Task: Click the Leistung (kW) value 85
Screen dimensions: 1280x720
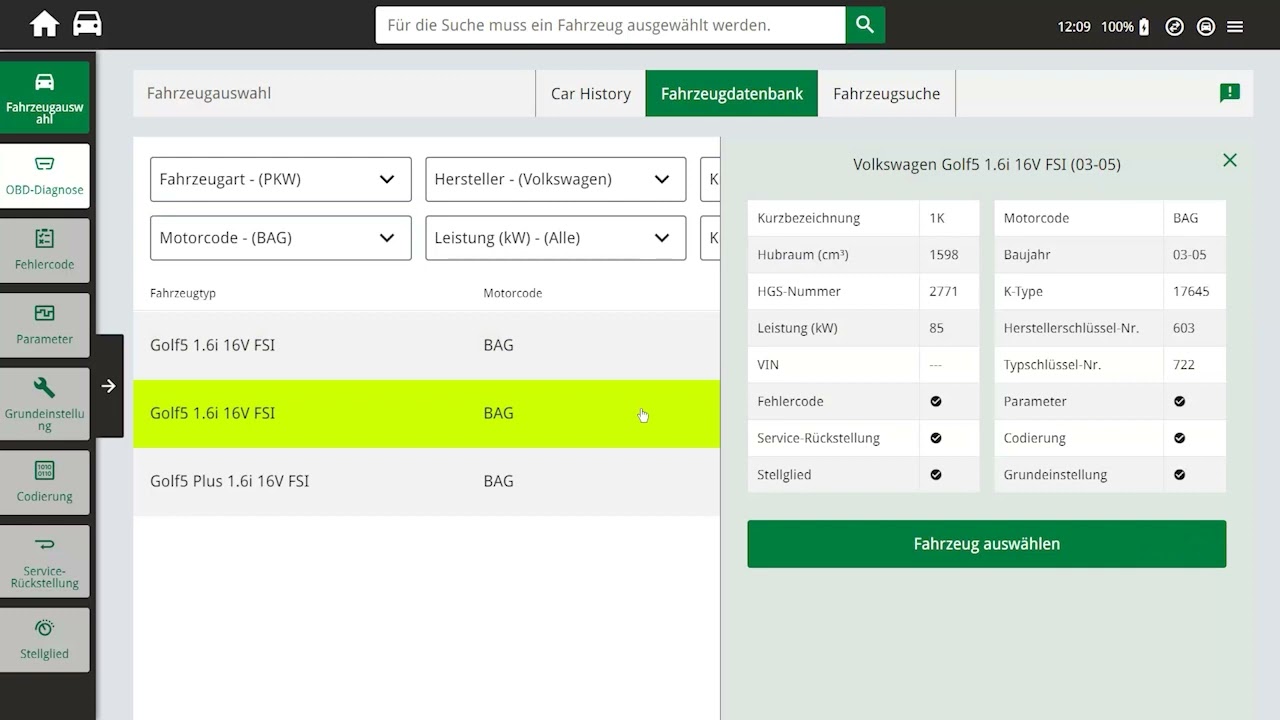Action: click(x=936, y=328)
